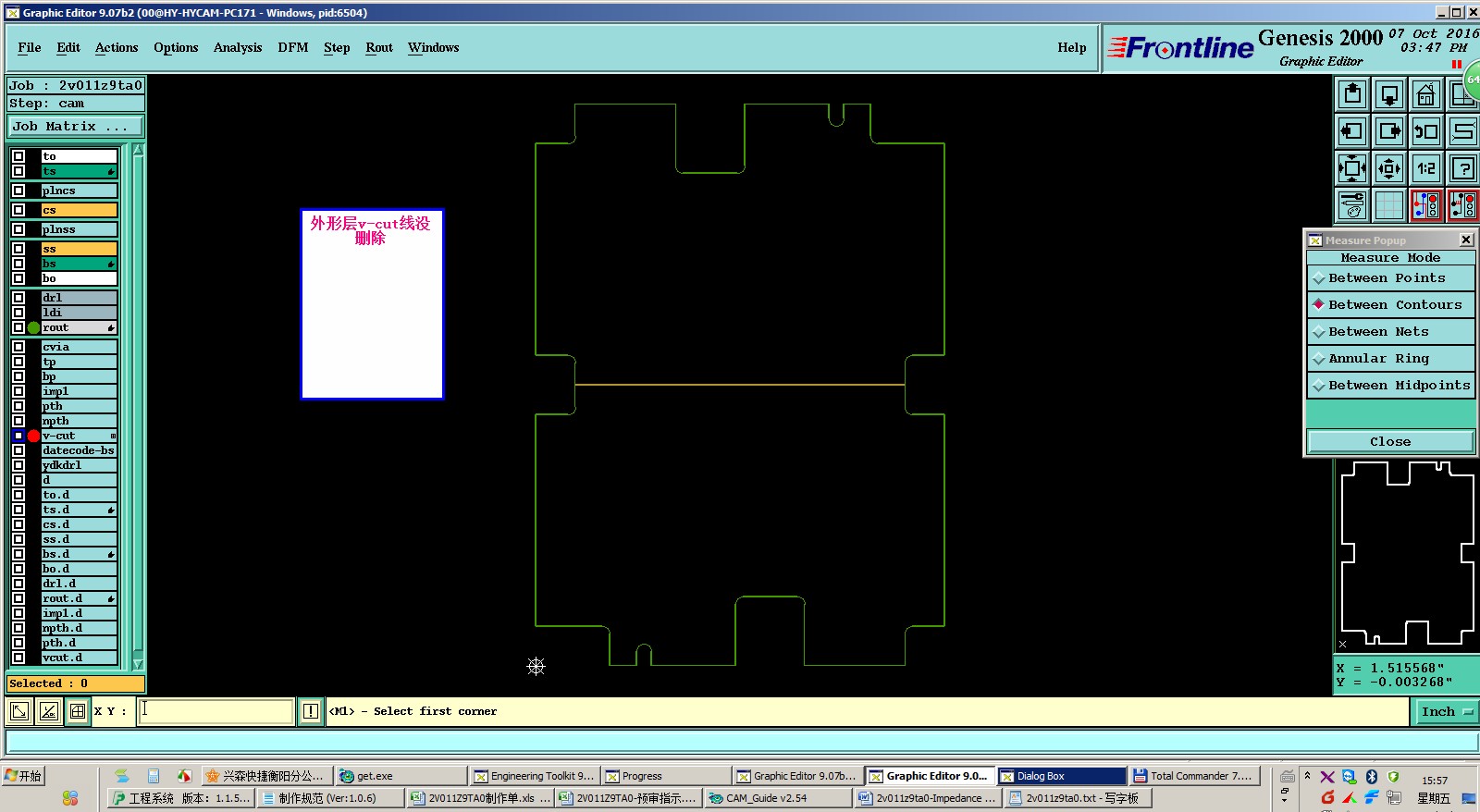
Task: Click the diagonal arrow coordinate icon
Action: [18, 711]
